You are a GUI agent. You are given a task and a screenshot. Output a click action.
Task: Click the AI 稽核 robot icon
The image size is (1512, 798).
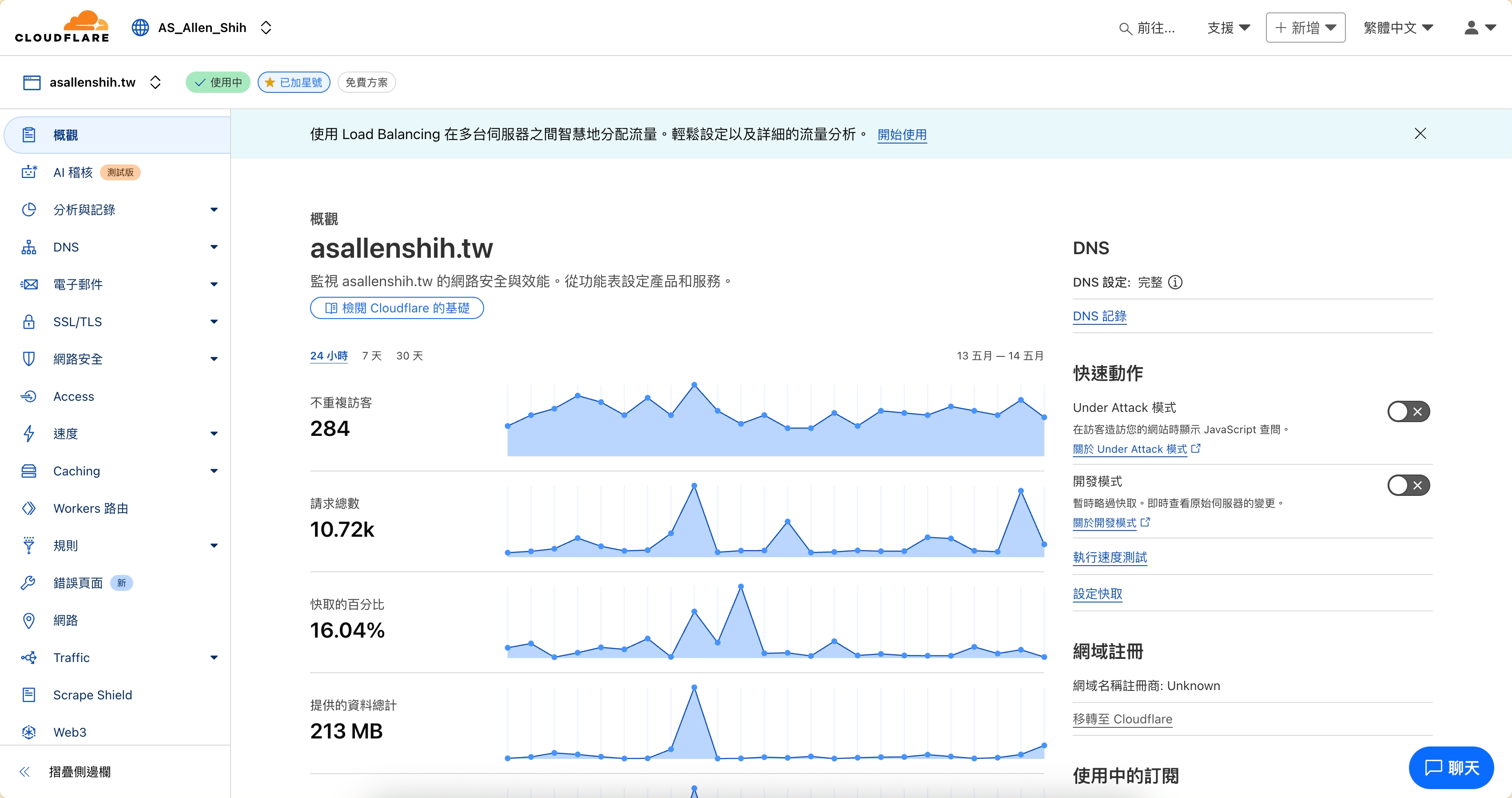click(29, 172)
